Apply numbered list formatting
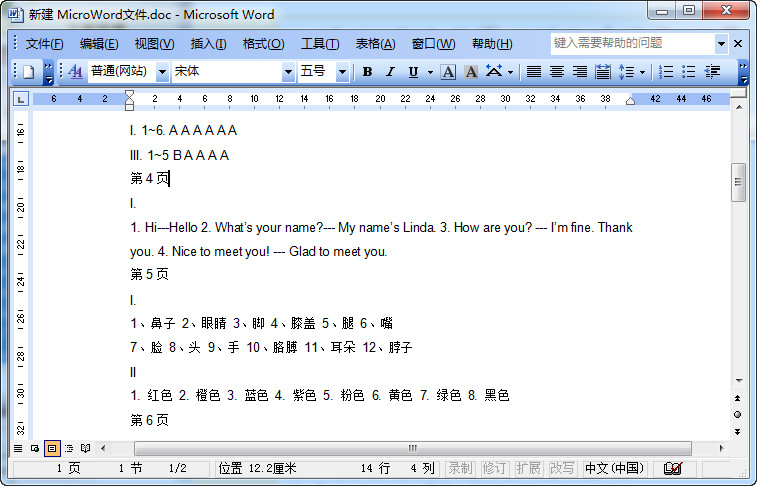 click(x=666, y=72)
